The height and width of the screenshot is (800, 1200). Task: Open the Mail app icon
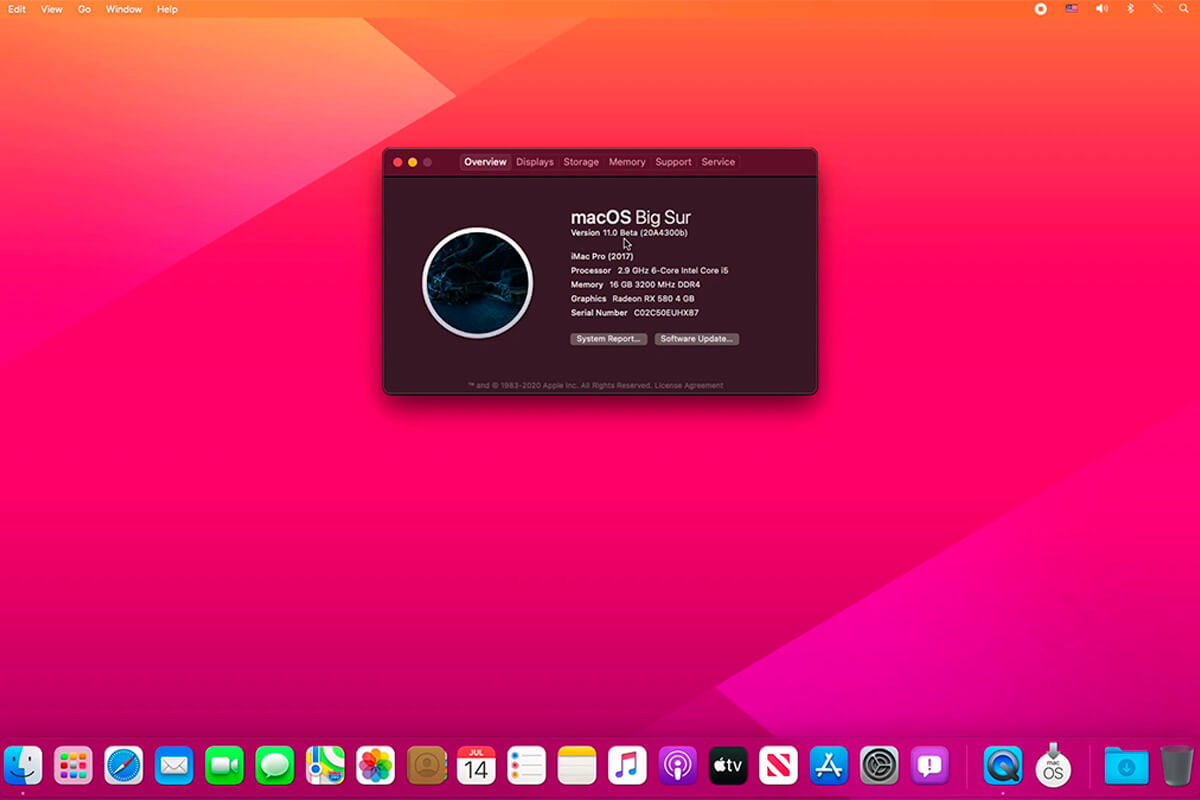coord(174,766)
